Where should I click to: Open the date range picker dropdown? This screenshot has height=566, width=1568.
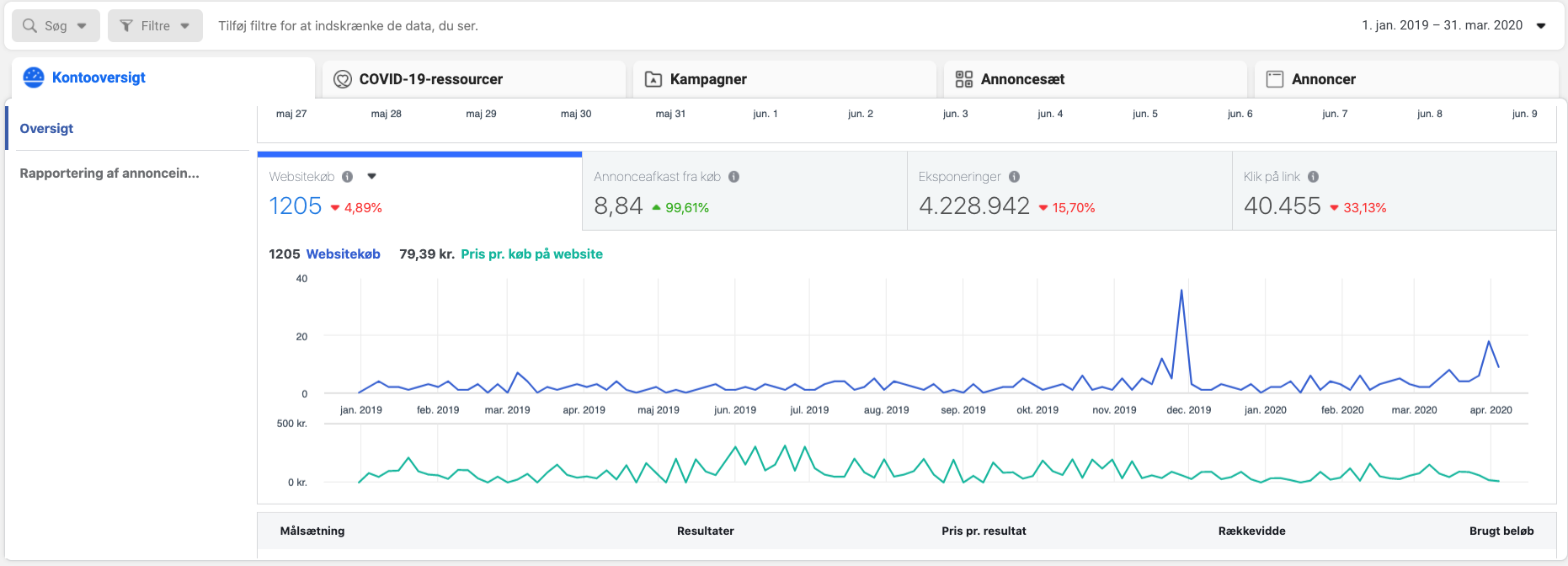click(1541, 26)
